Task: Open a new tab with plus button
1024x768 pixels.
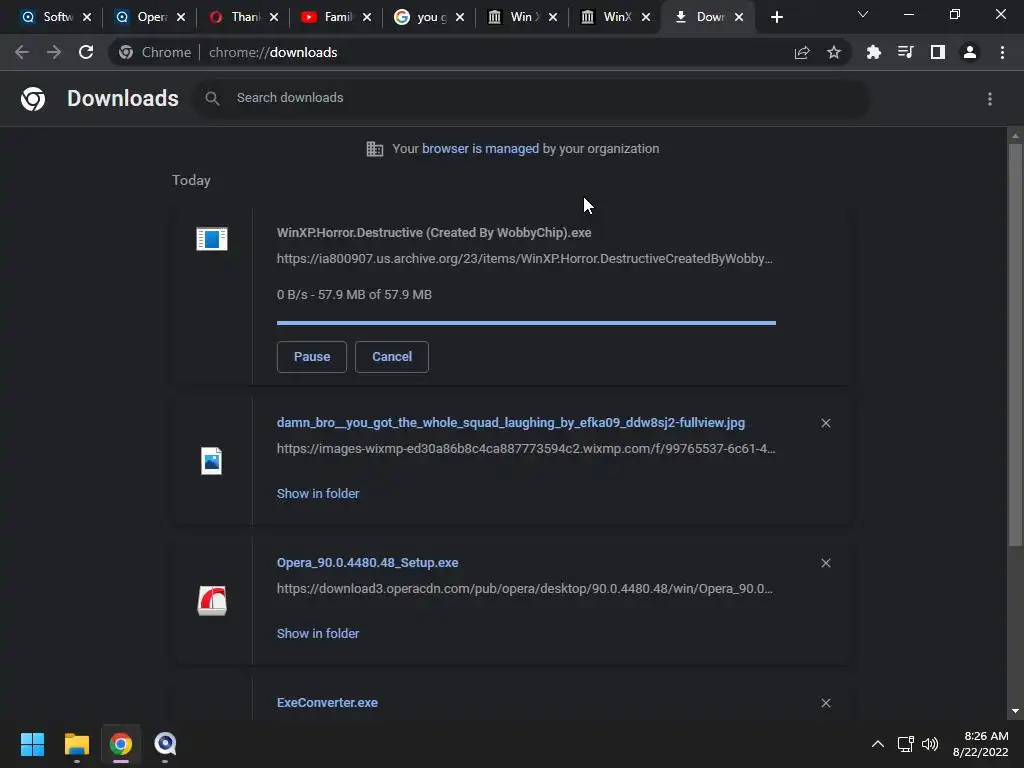Action: pos(776,17)
